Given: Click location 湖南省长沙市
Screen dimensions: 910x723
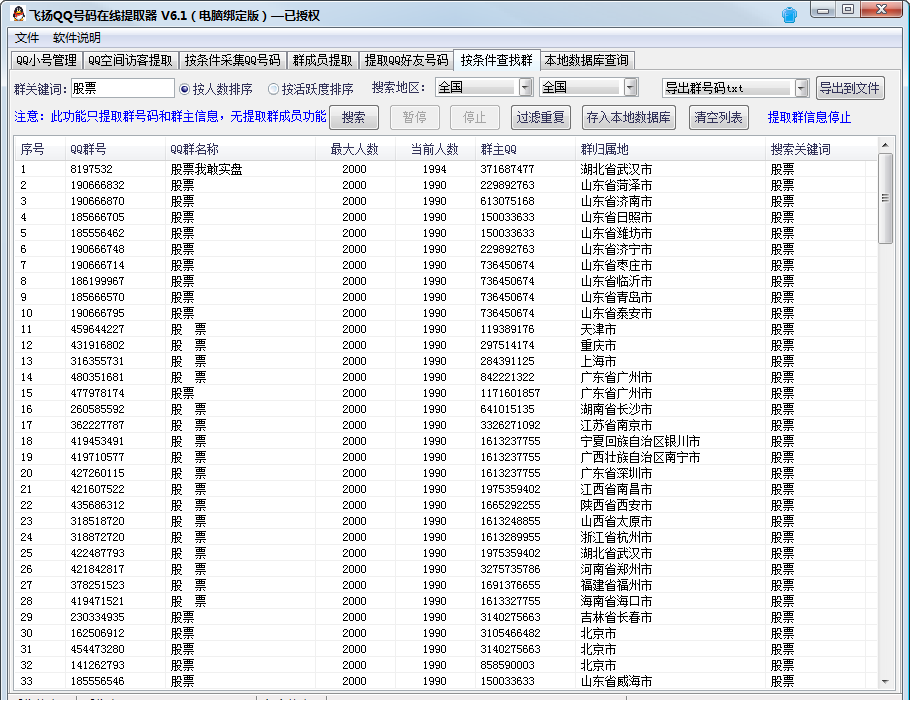Looking at the screenshot, I should [616, 410].
